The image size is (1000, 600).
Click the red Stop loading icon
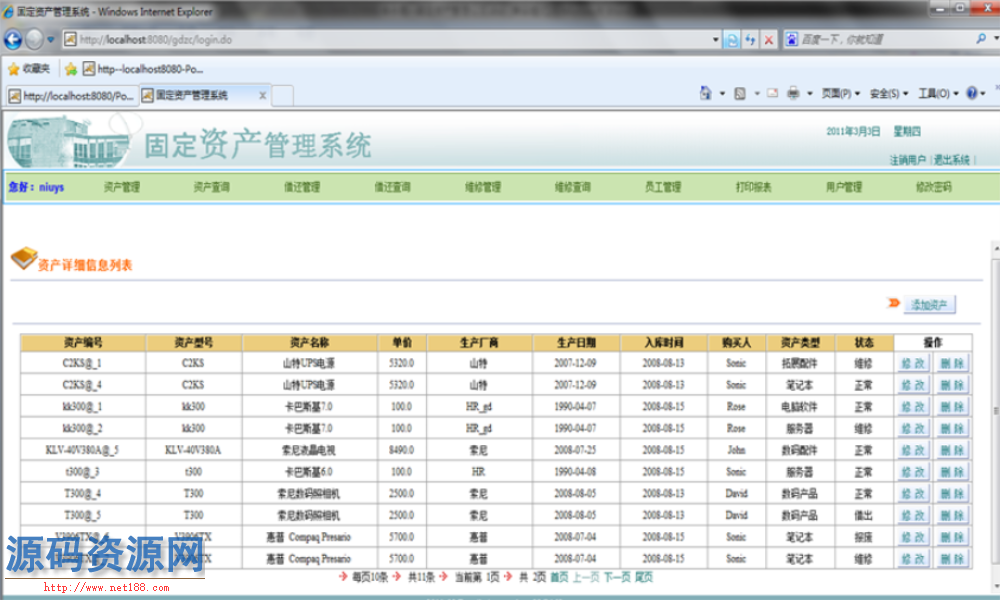coord(769,40)
